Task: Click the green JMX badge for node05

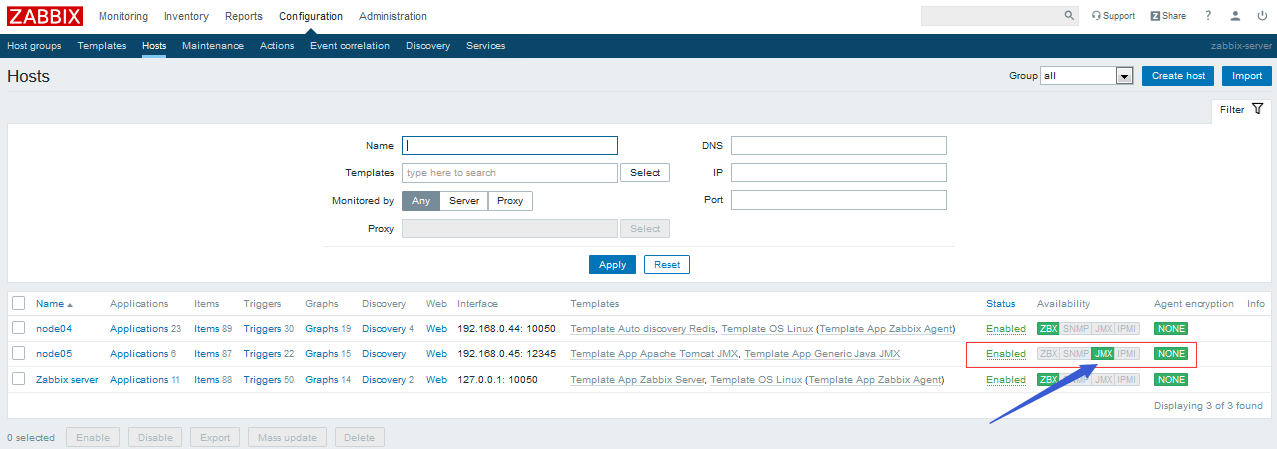Action: click(x=1103, y=354)
